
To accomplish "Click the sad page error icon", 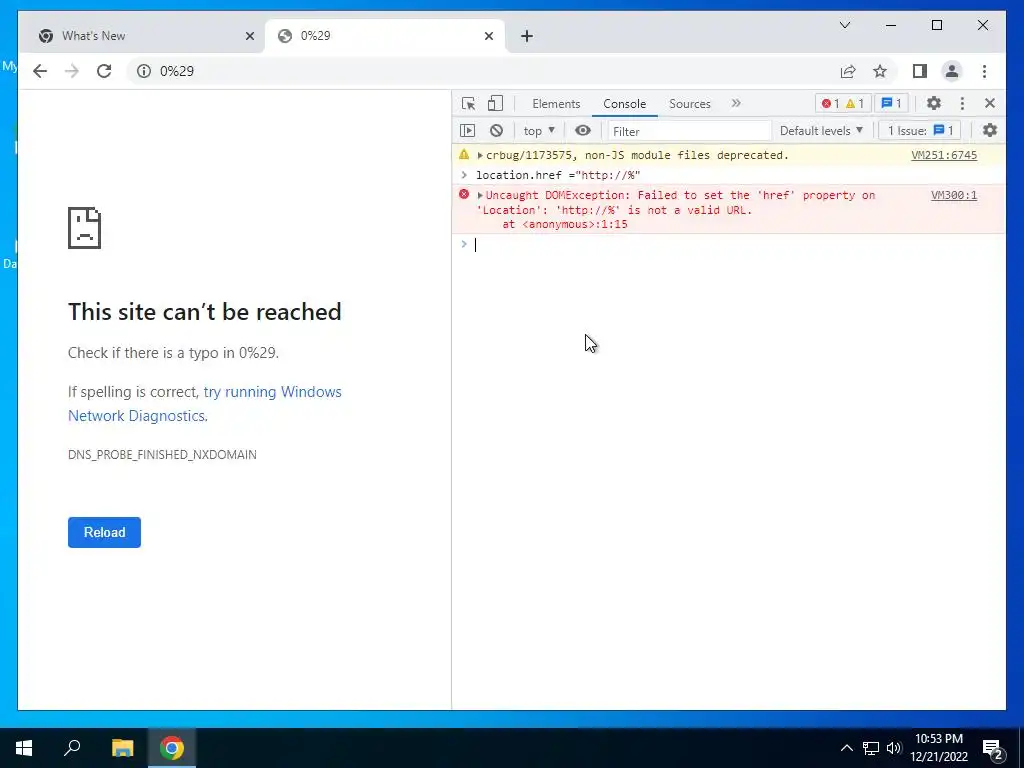I will click(84, 228).
